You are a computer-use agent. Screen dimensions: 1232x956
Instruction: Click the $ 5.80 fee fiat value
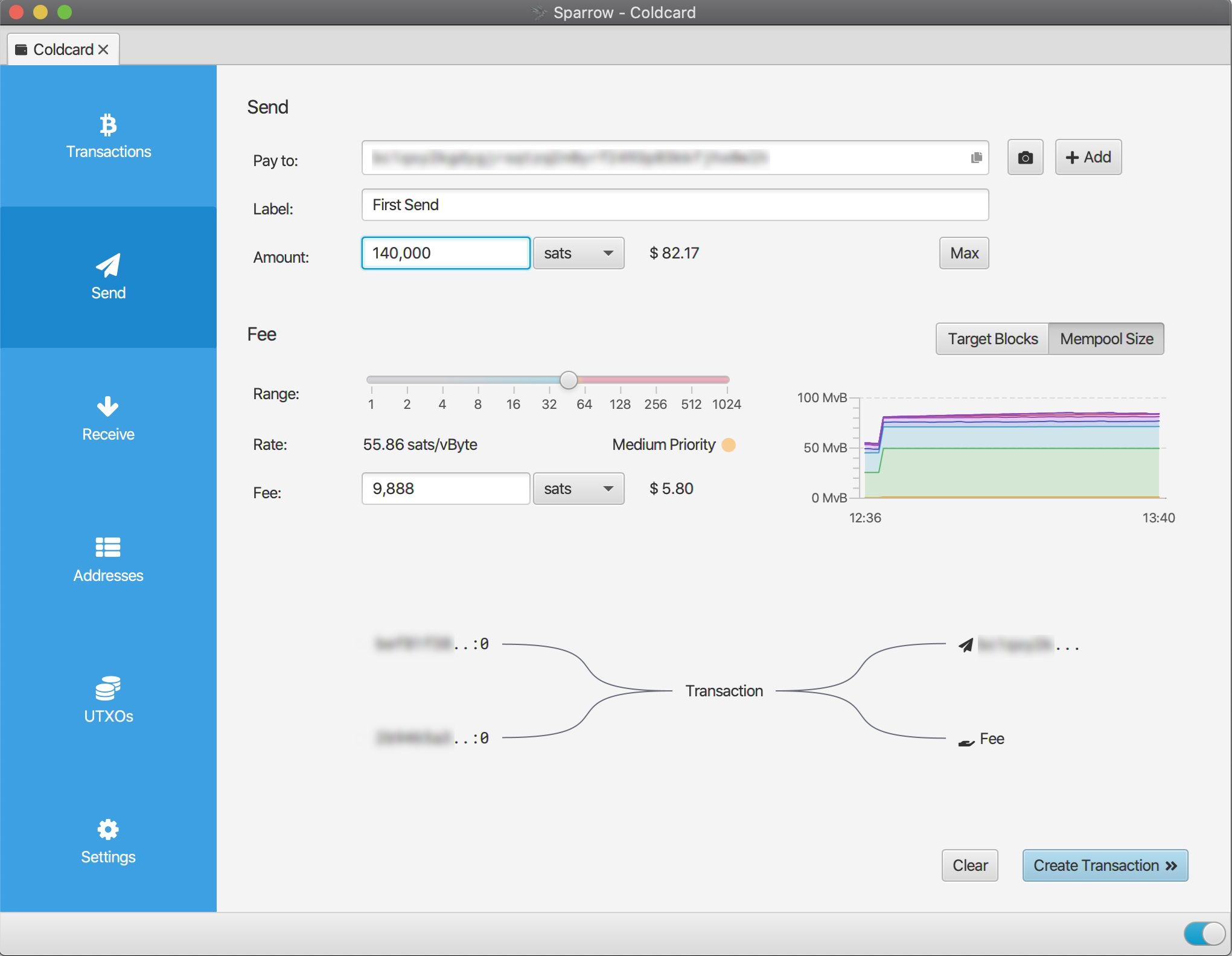pos(671,489)
